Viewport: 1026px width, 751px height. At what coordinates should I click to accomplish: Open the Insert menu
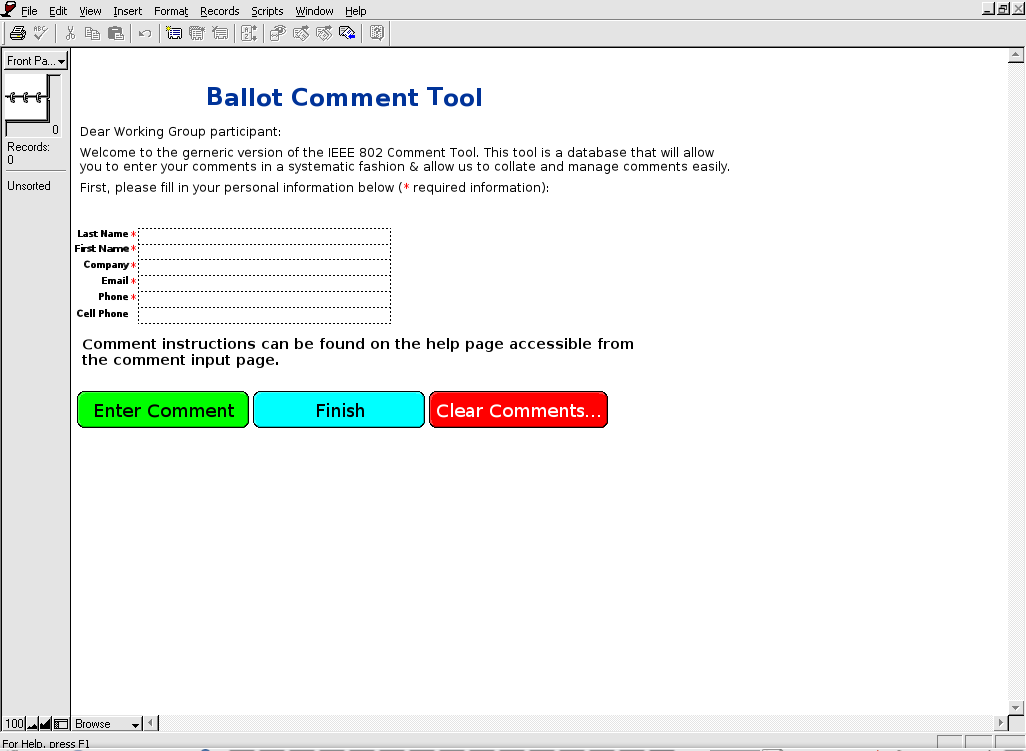(x=128, y=11)
